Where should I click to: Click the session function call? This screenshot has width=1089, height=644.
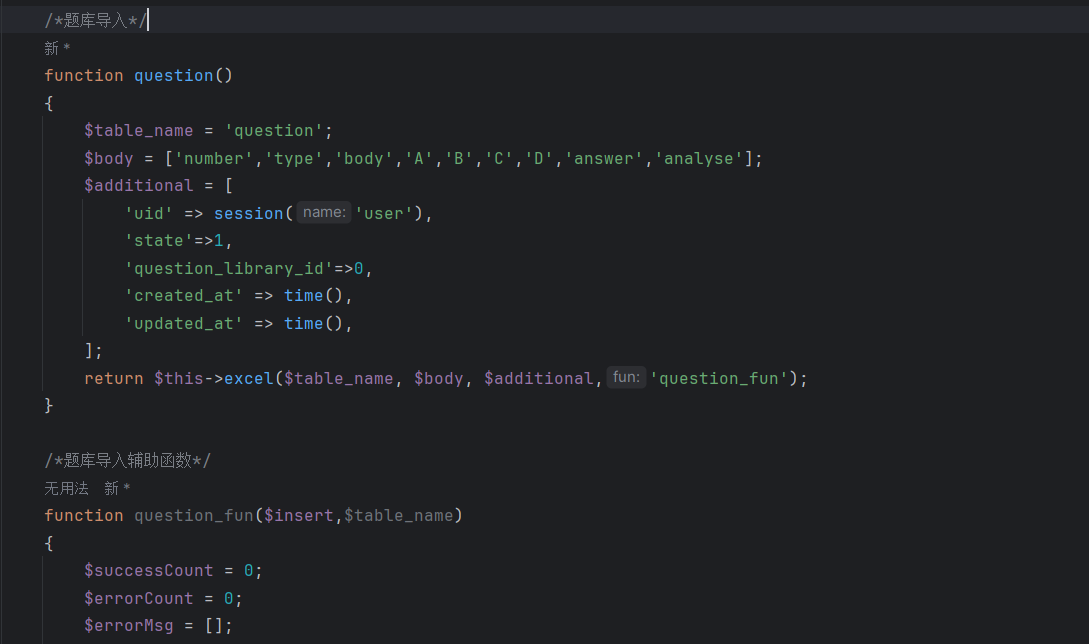(x=248, y=213)
